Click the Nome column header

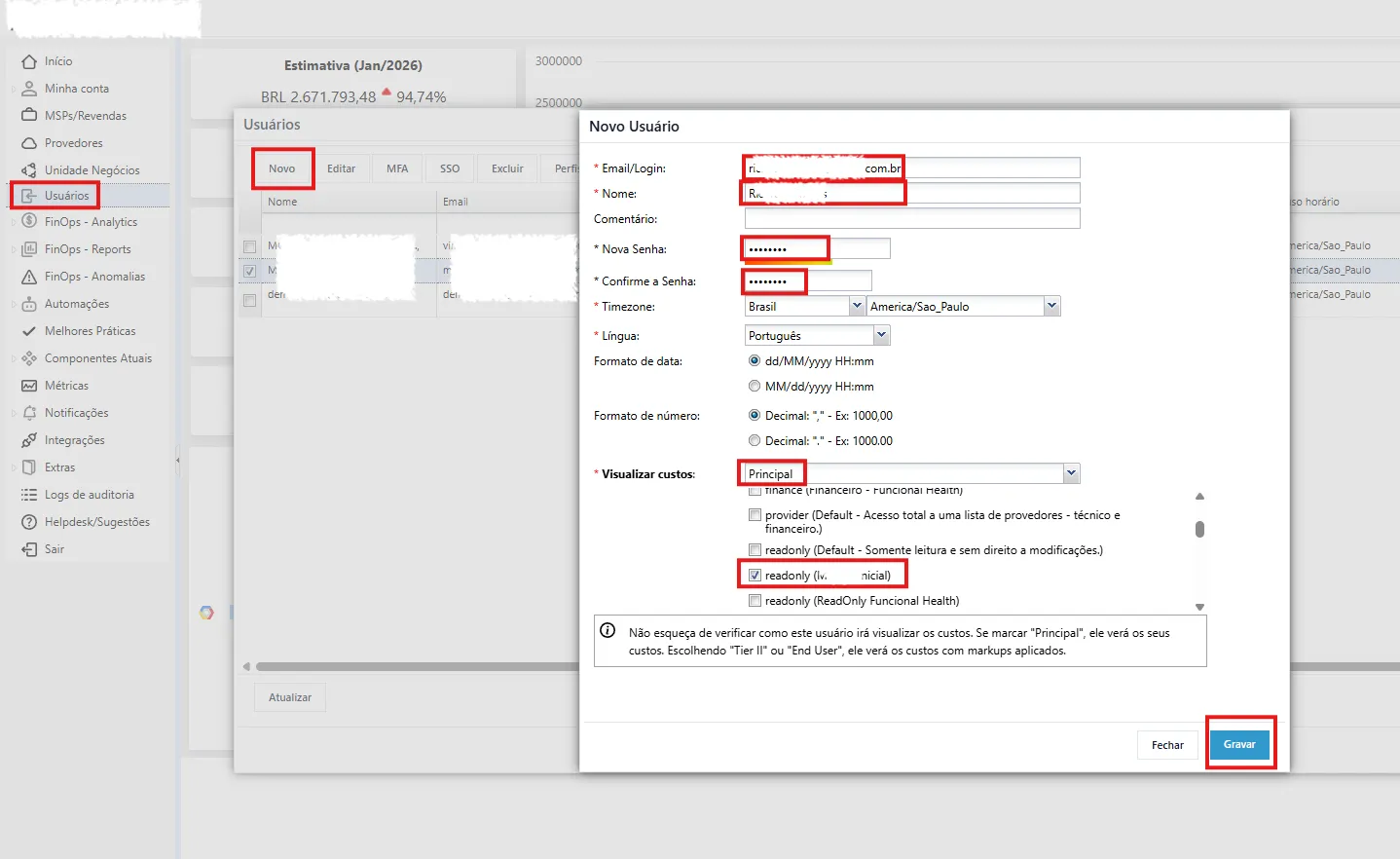350,202
